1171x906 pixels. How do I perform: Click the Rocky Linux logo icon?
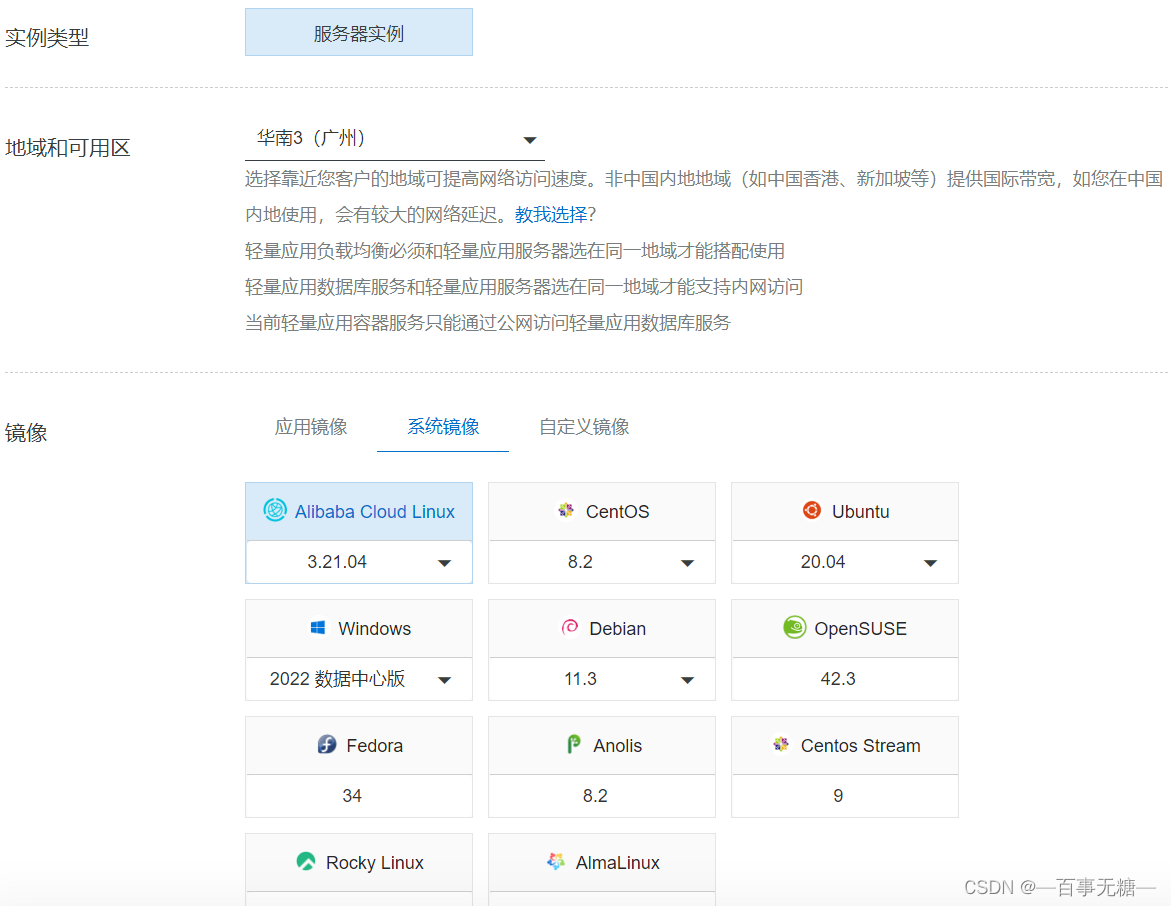(305, 861)
